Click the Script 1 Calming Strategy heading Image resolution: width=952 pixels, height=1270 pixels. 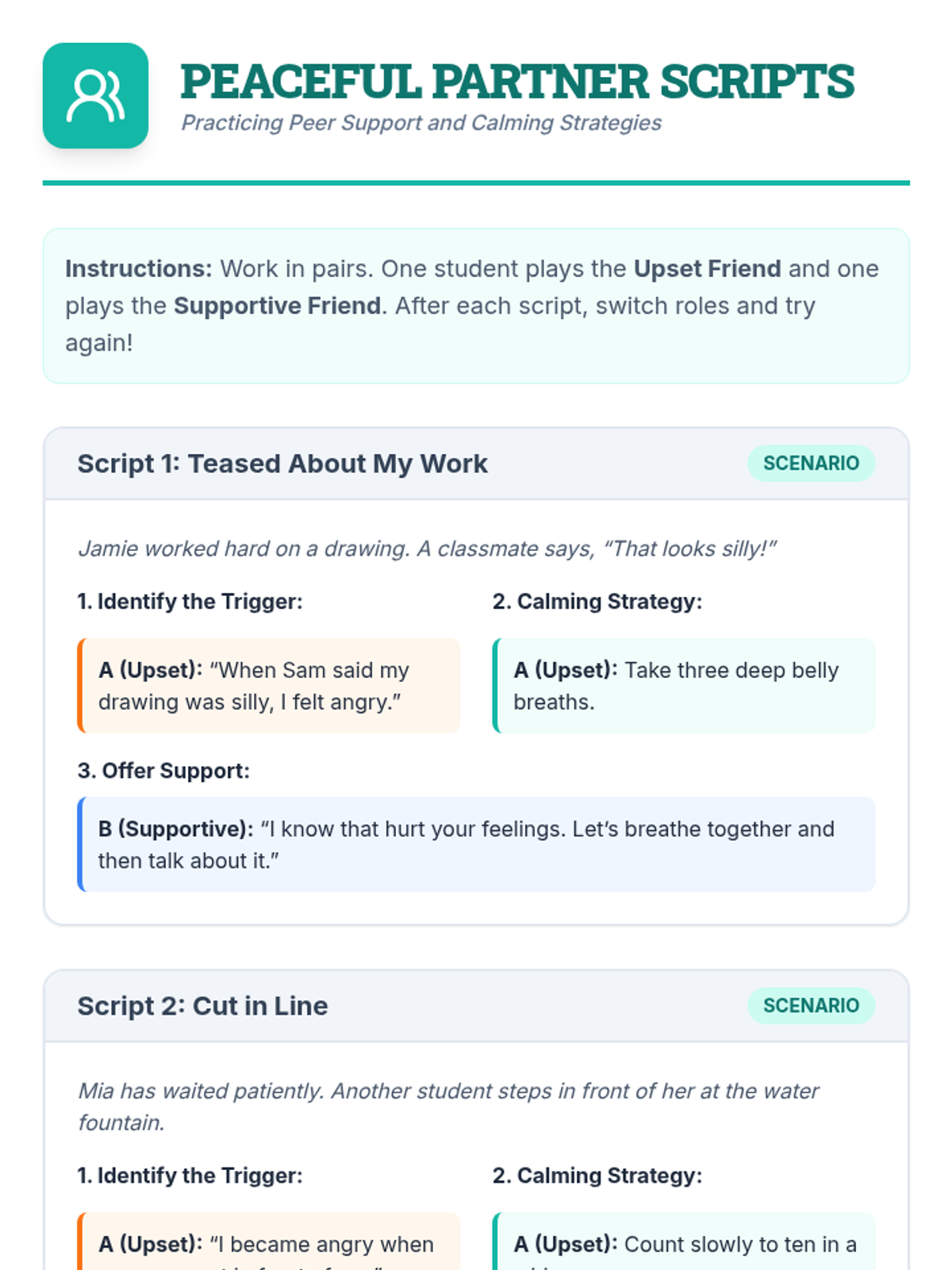[597, 602]
